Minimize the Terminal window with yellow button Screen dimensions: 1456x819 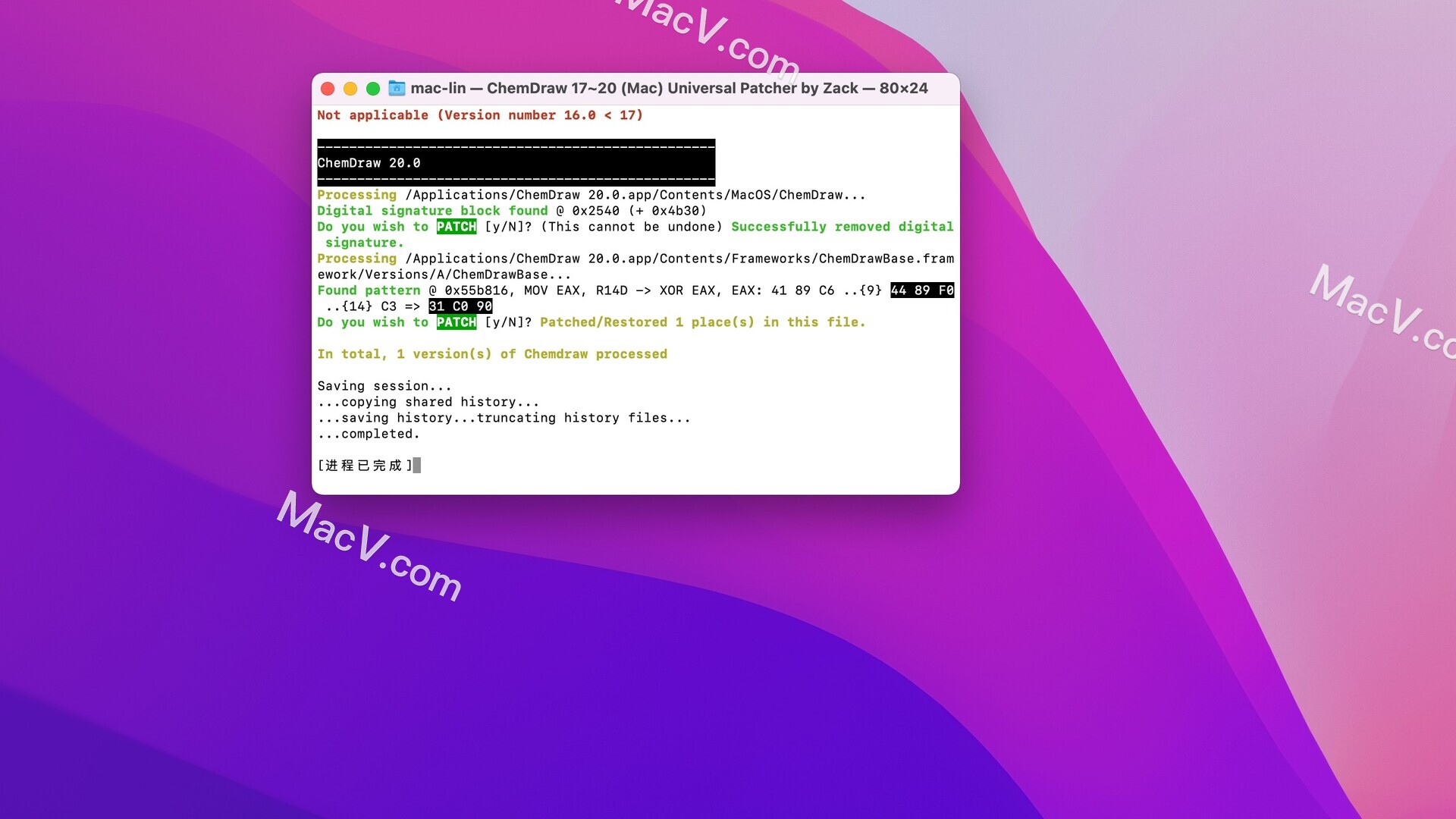(350, 89)
